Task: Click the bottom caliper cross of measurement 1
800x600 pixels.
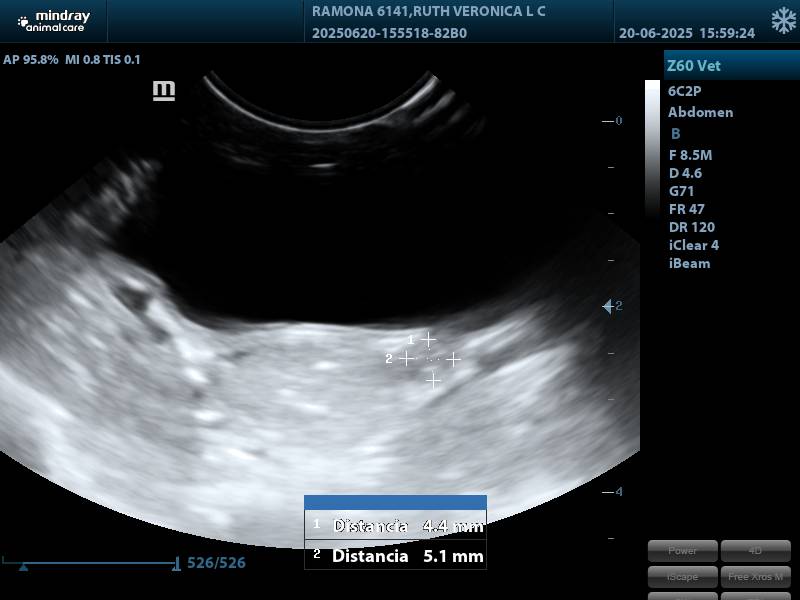Action: click(432, 380)
